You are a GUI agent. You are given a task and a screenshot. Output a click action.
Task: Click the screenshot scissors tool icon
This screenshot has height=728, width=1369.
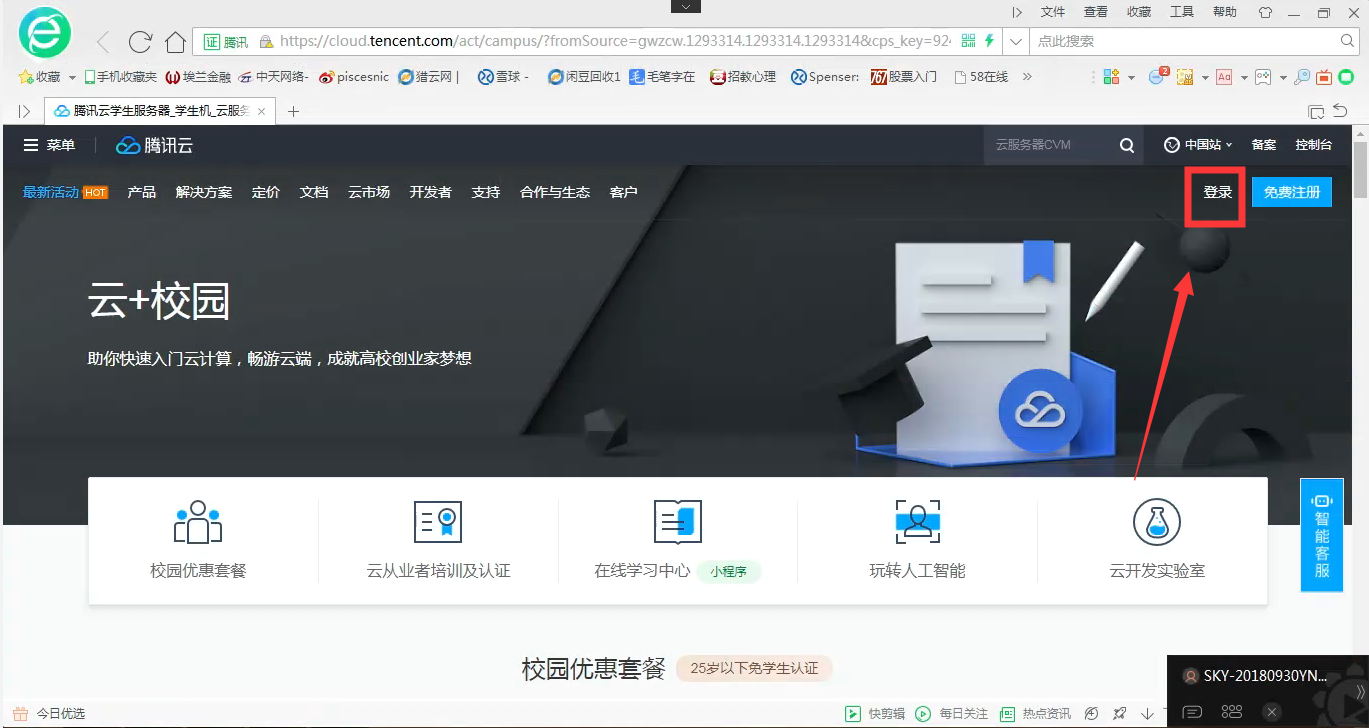point(1185,77)
